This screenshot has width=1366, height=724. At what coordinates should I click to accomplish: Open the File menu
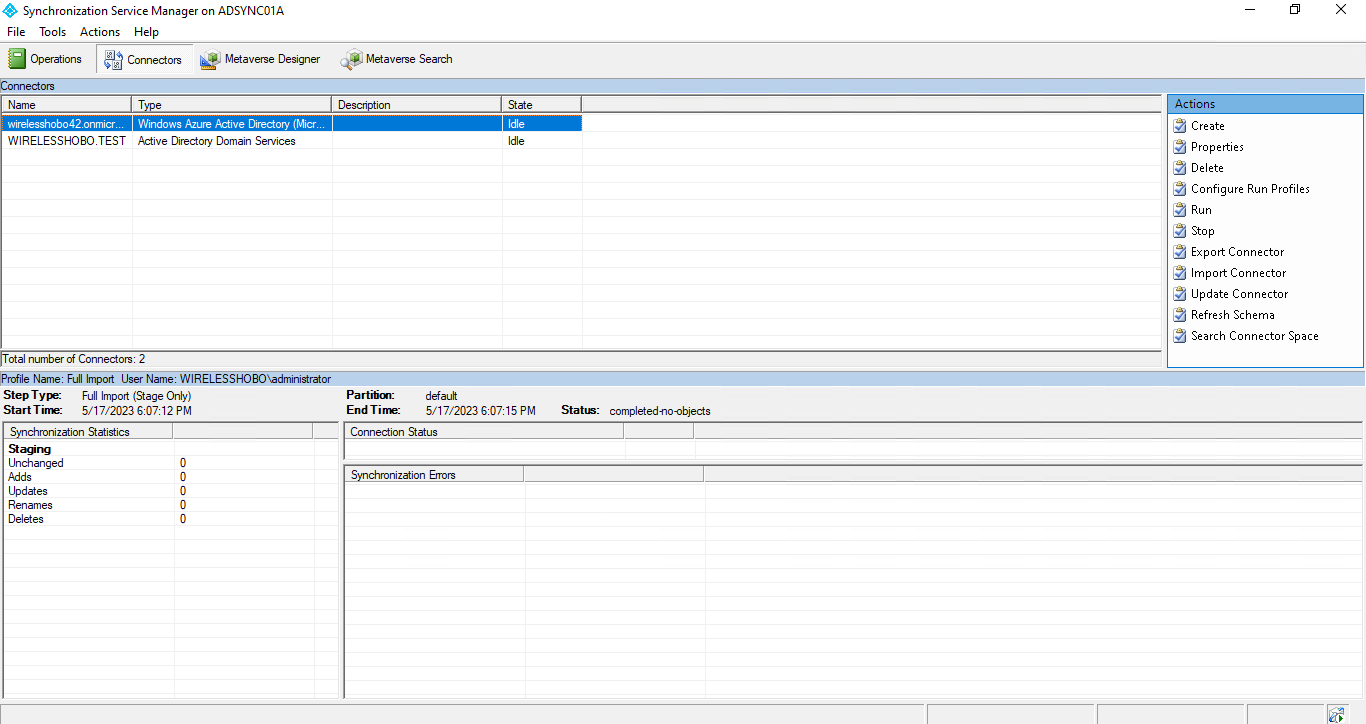click(16, 32)
